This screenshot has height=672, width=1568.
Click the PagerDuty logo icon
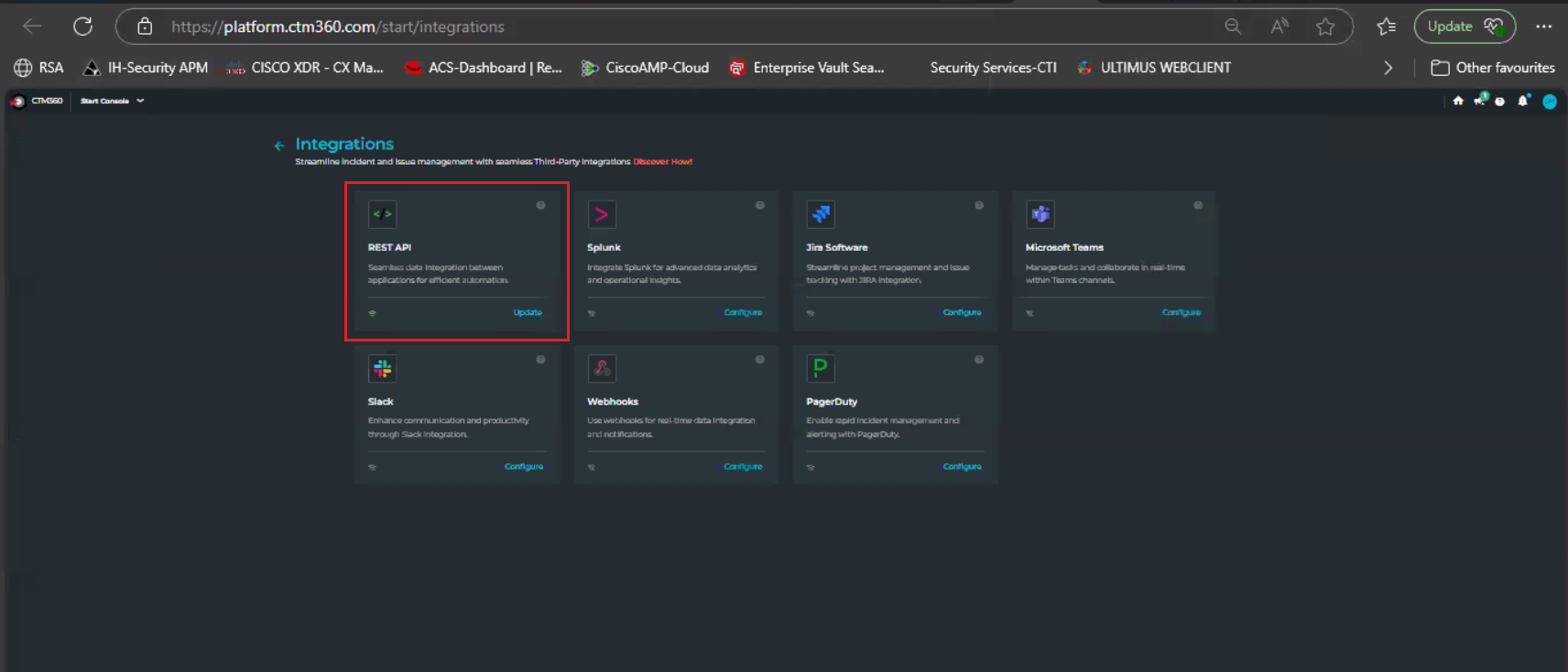[x=821, y=368]
